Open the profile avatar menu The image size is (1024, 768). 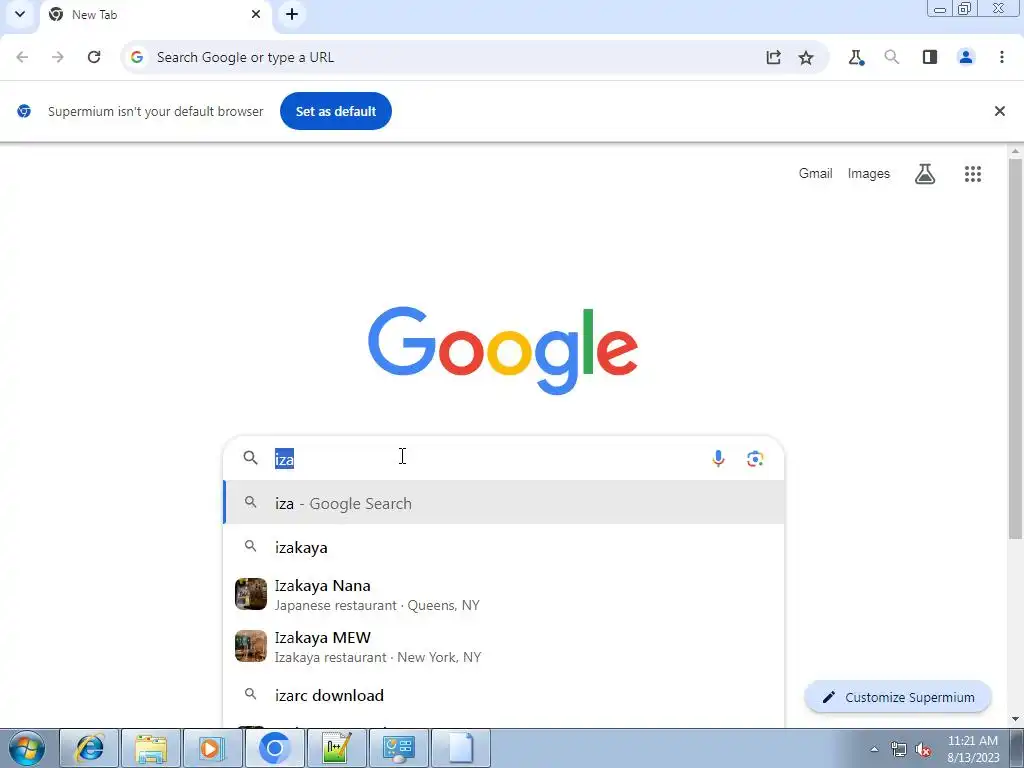tap(966, 57)
